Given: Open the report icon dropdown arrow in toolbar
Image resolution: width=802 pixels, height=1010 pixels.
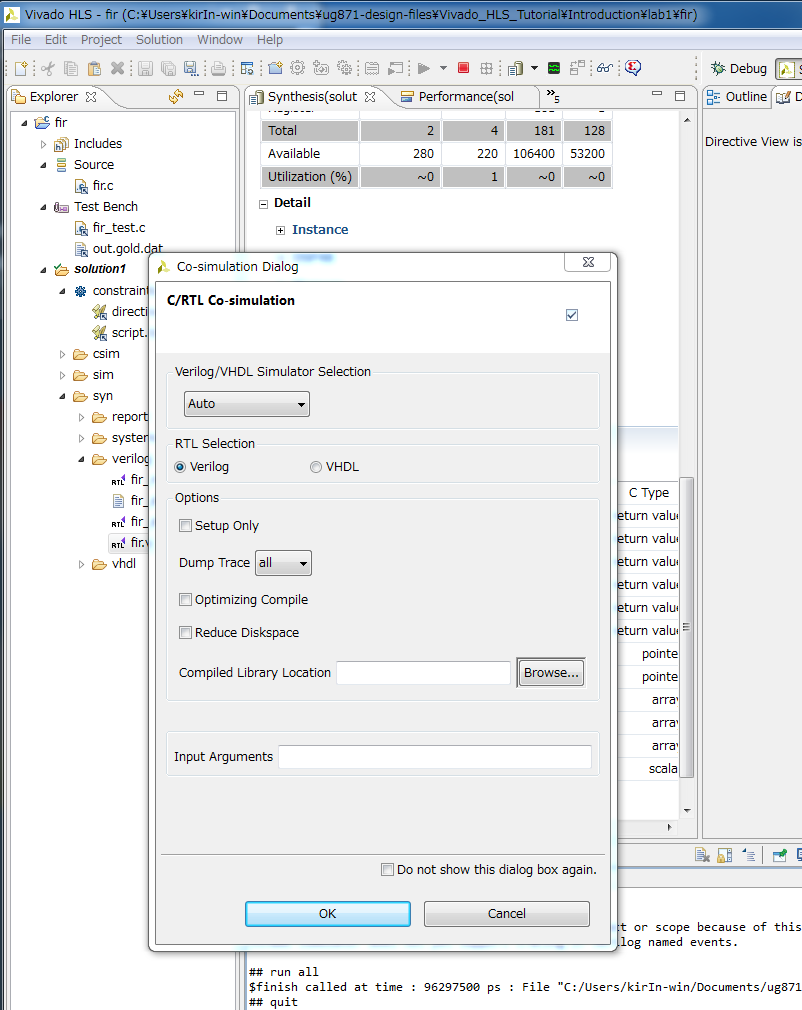Looking at the screenshot, I should [x=534, y=68].
